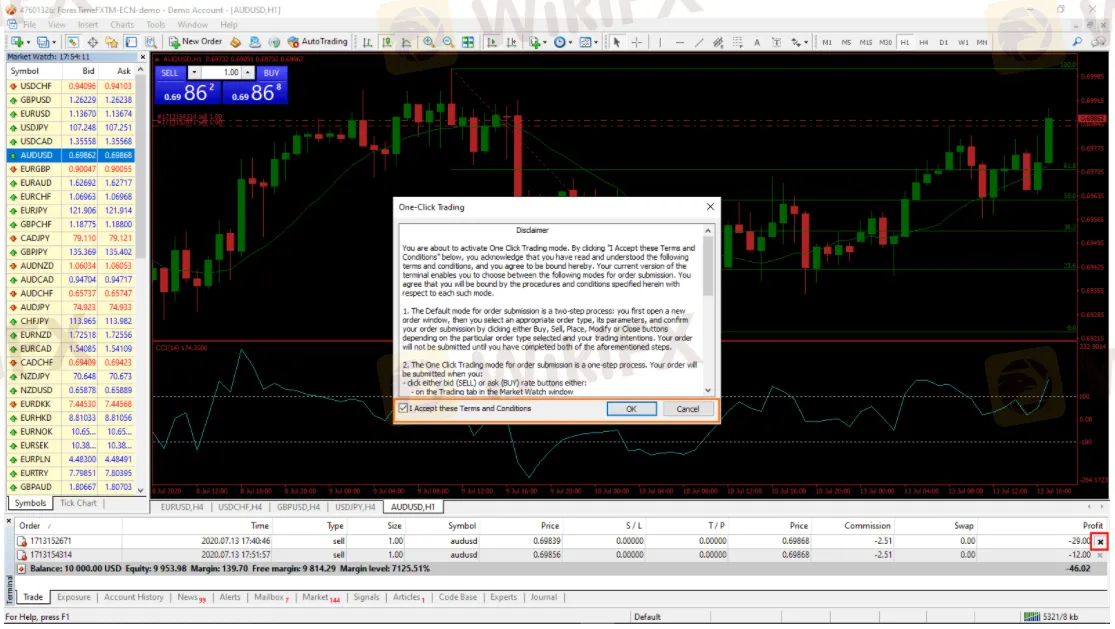Close order 1713152671 with its X button
Screen dimensions: 1115x629
[x=1100, y=542]
